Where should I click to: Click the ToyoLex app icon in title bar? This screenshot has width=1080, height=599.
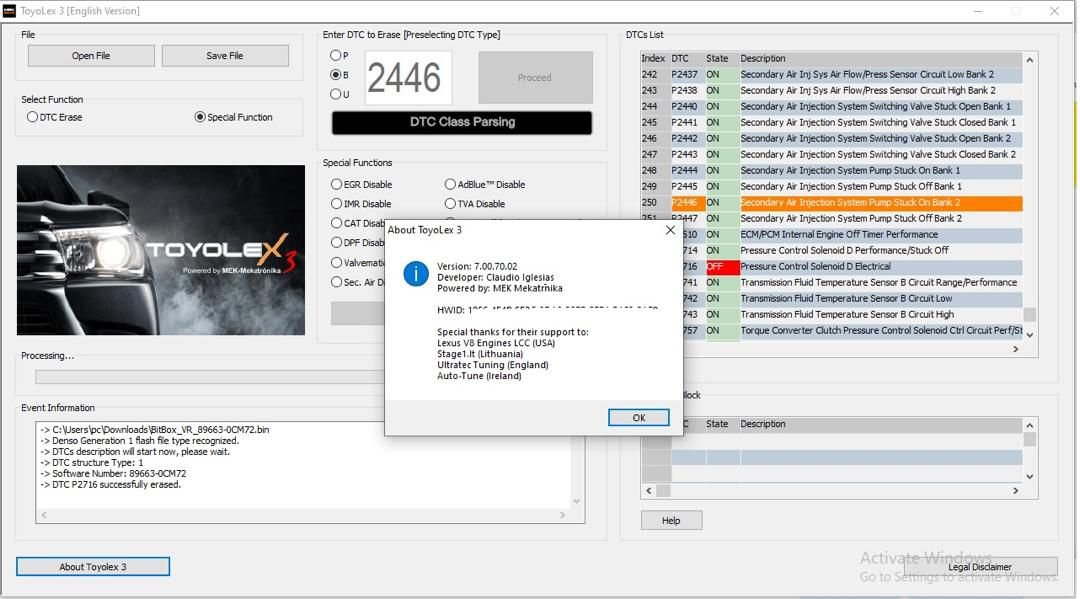[x=9, y=11]
